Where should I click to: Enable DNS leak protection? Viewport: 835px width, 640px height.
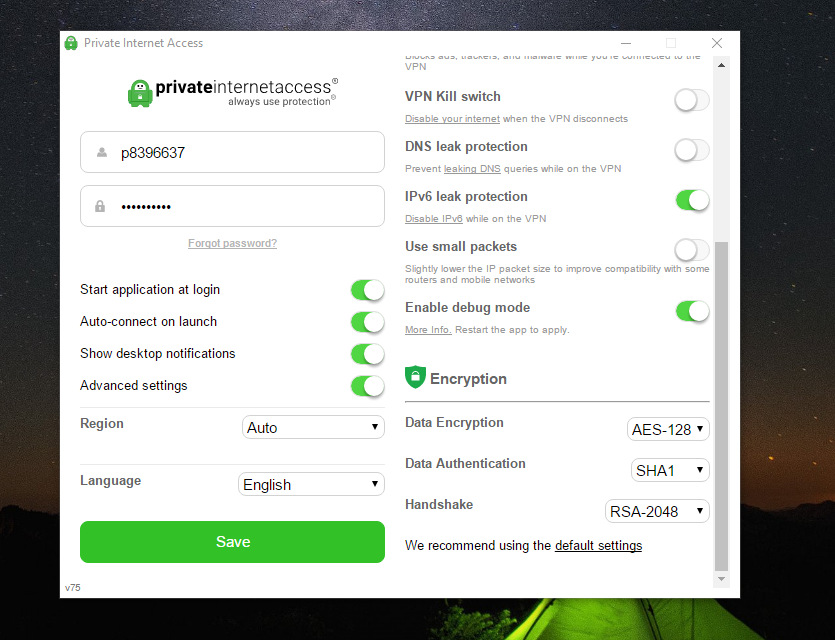coord(692,150)
